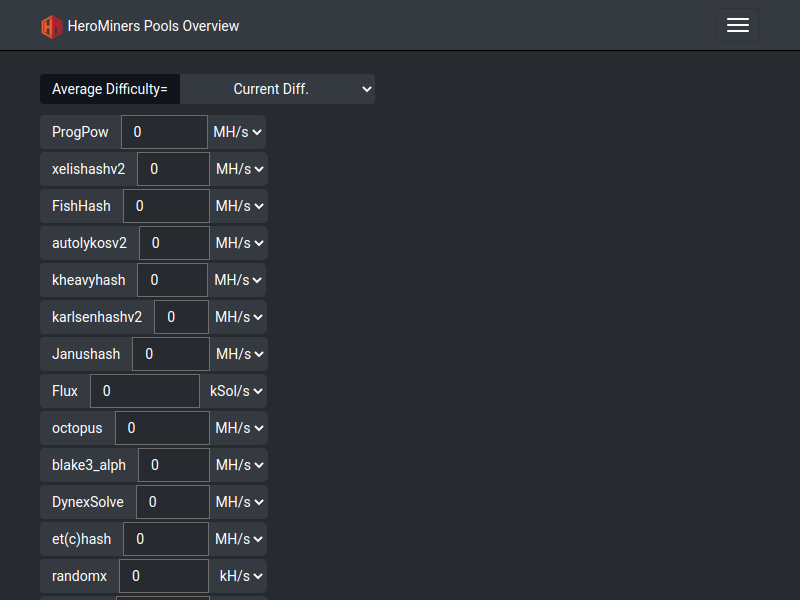Screen dimensions: 800x600
Task: Click the Flux hashrate input field
Action: tap(145, 391)
